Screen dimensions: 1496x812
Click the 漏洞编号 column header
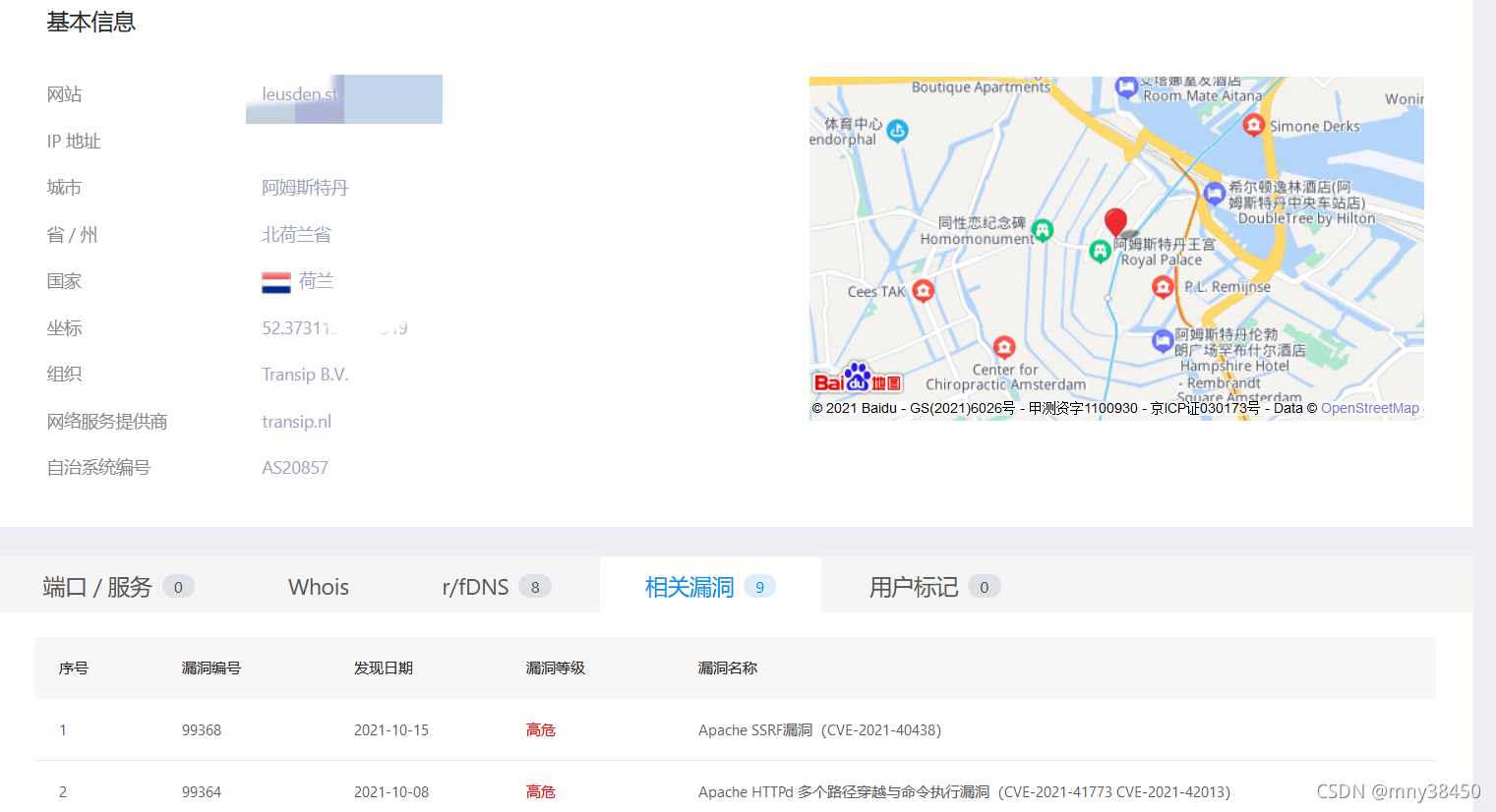pos(211,667)
